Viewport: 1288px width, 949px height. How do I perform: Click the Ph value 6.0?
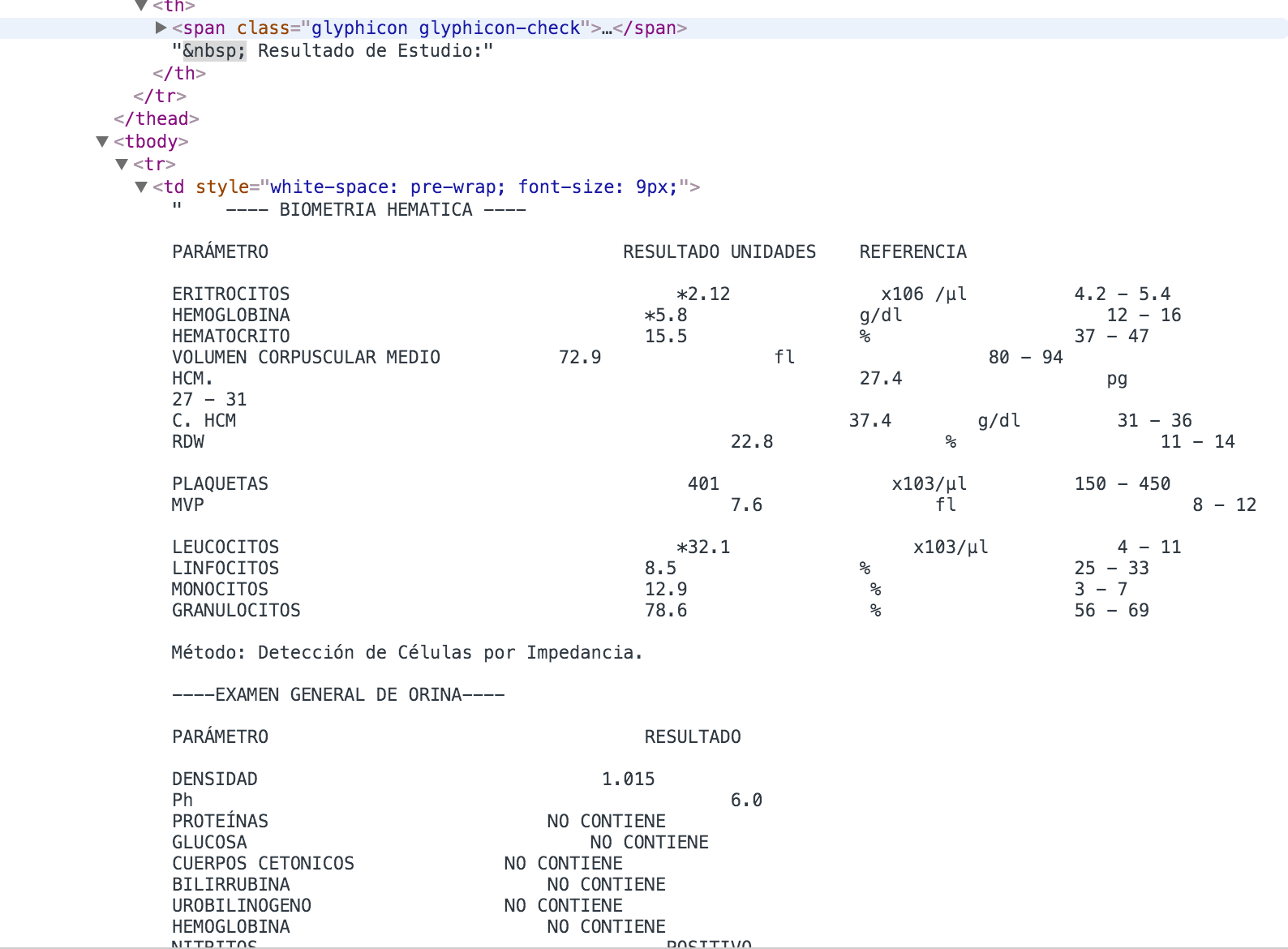tap(746, 800)
